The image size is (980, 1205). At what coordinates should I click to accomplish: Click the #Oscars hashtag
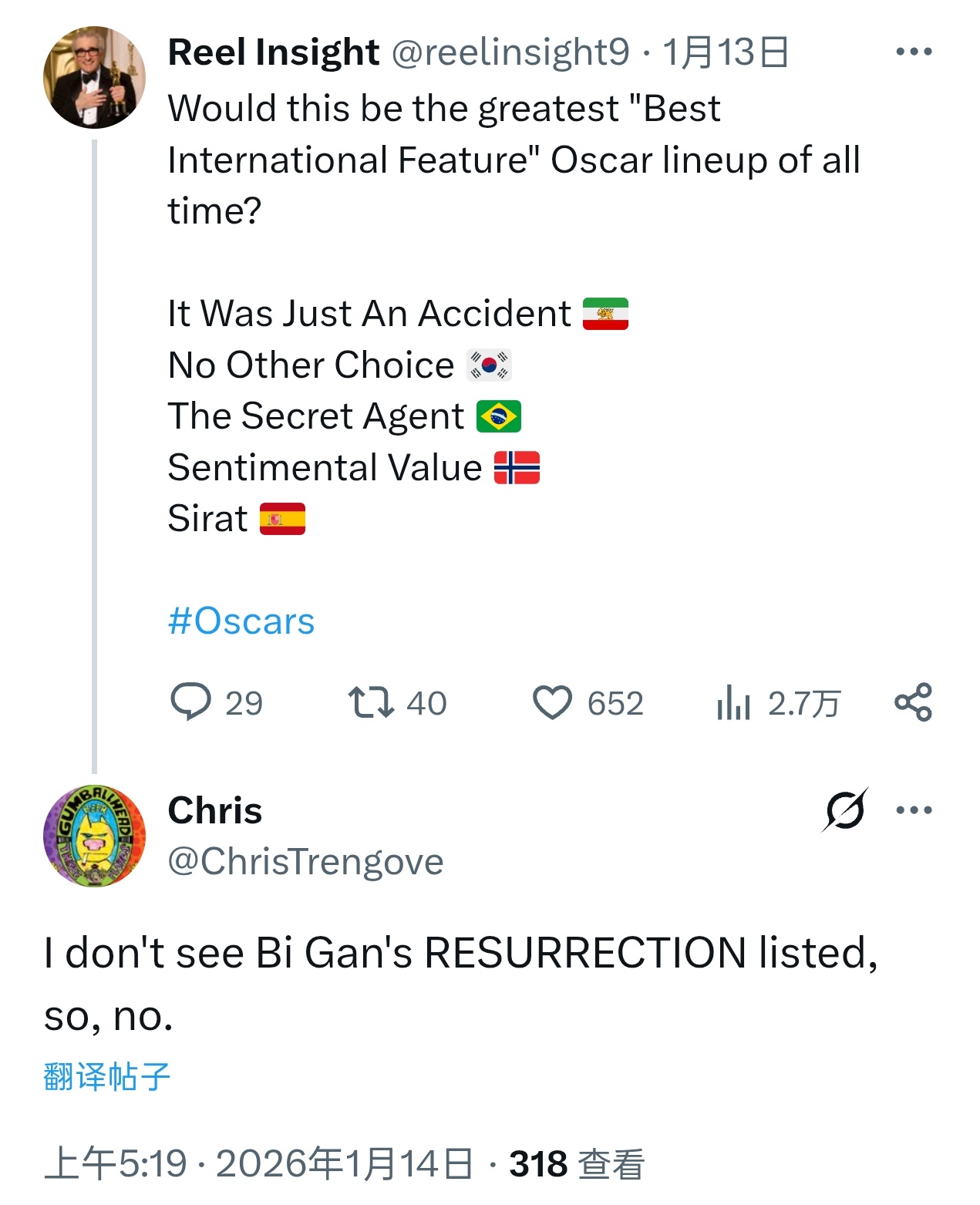241,621
